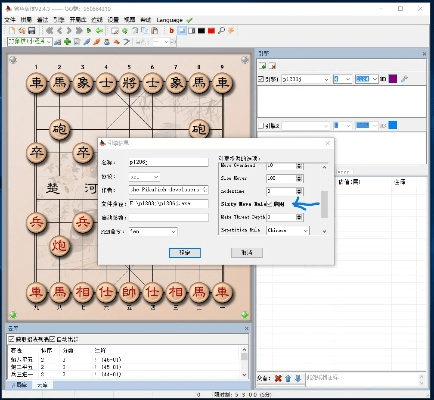The height and width of the screenshot is (400, 434).
Task: Click the remove engine icon with red X
Action: [x=272, y=66]
